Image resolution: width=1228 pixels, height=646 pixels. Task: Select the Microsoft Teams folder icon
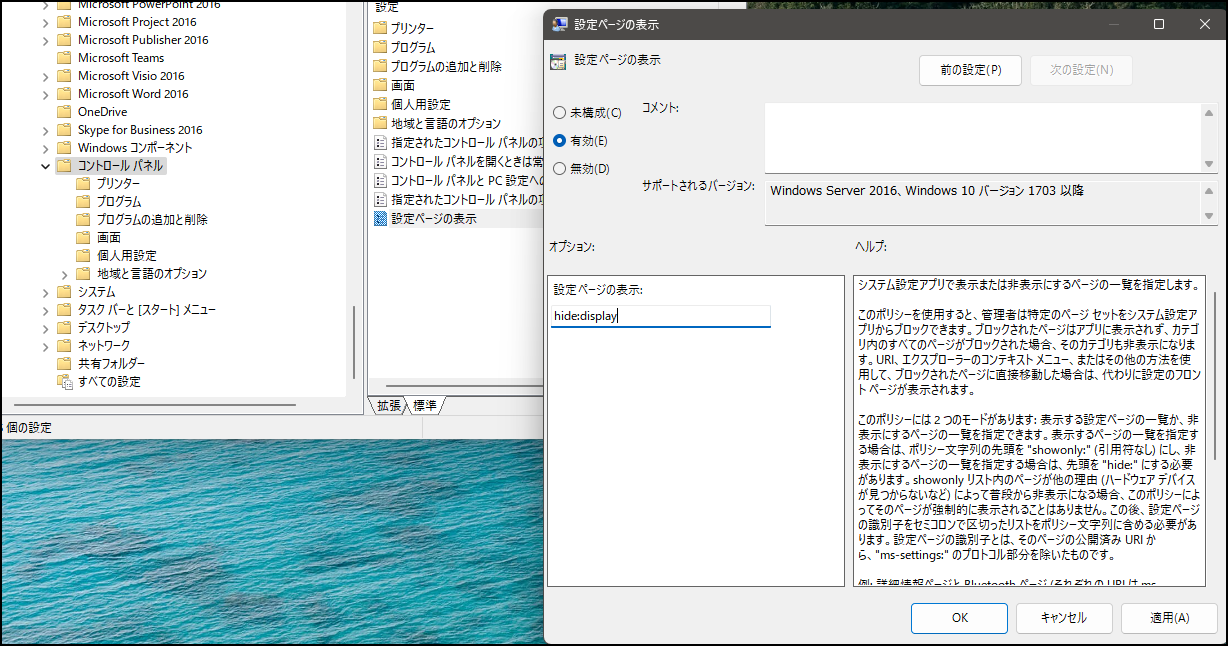click(64, 57)
